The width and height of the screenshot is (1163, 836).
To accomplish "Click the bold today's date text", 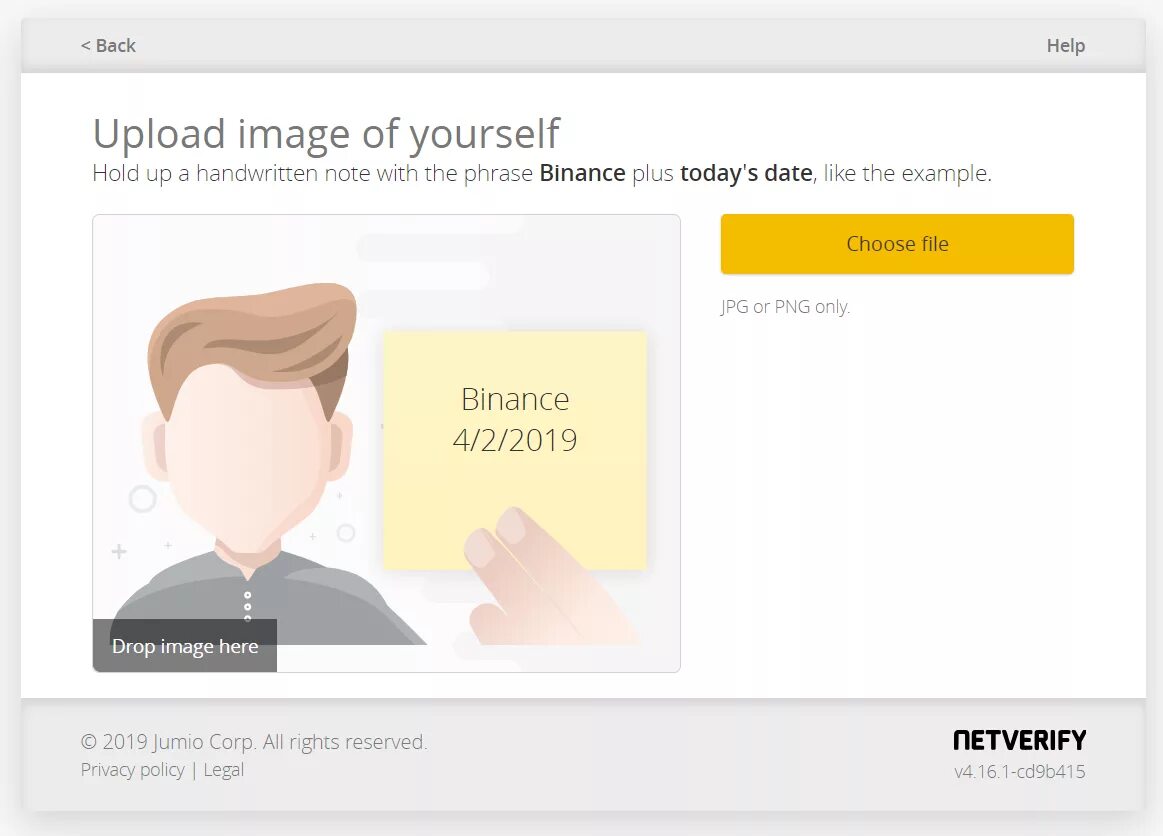I will 747,173.
